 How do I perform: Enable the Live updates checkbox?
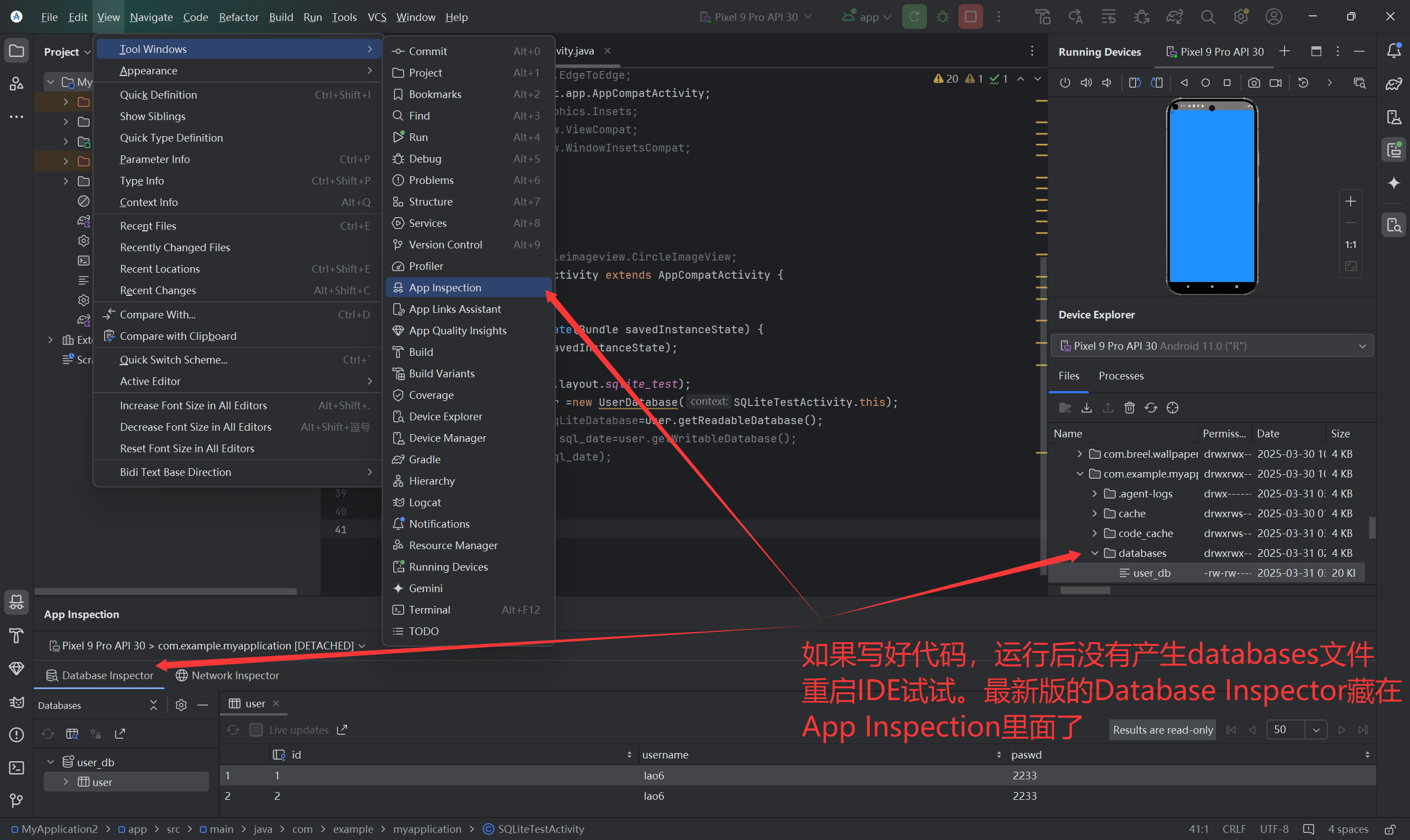(x=256, y=730)
